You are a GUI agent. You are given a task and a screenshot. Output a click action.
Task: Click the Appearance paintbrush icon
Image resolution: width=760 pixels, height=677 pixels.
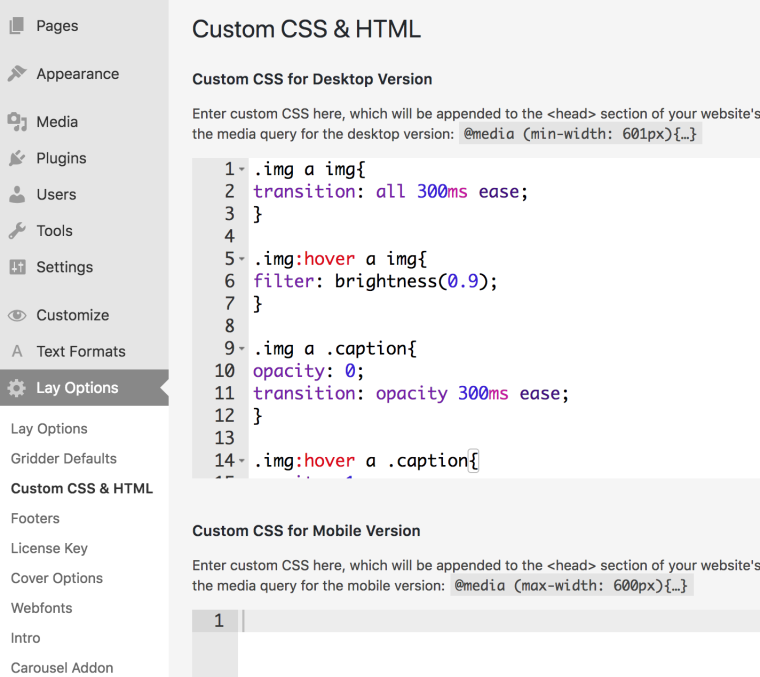[17, 74]
